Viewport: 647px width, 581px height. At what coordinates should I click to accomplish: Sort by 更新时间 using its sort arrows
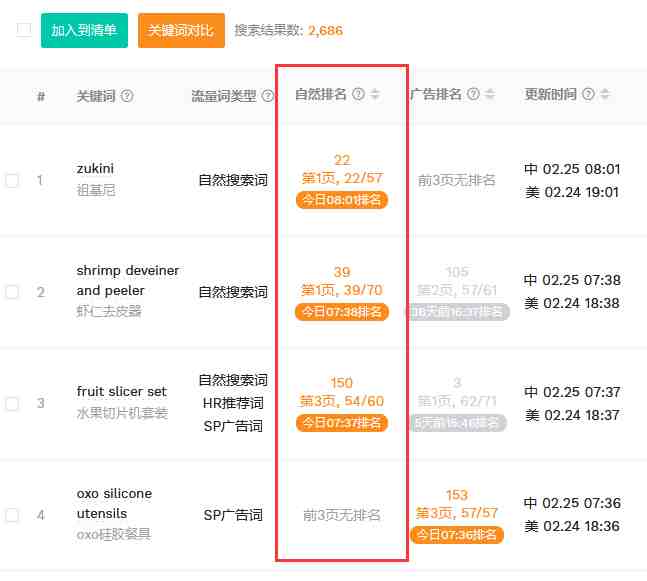click(604, 94)
